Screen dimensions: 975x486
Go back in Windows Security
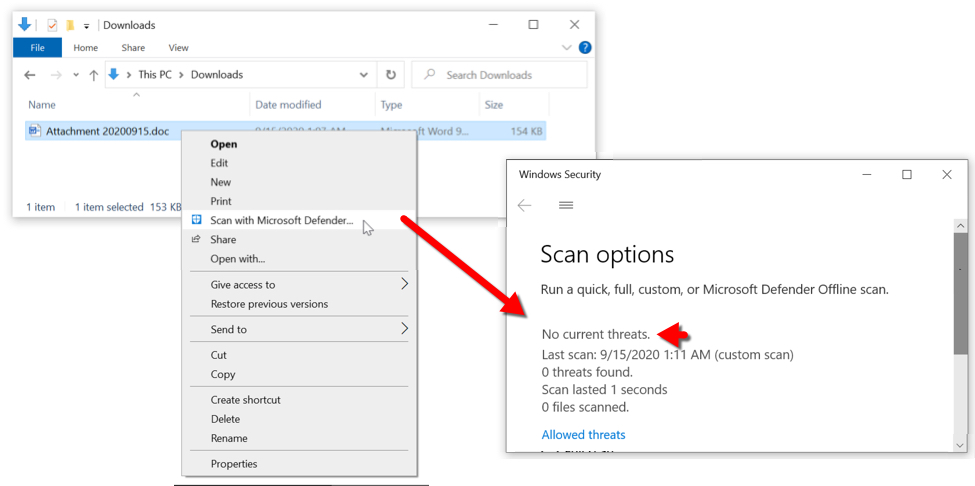click(524, 205)
